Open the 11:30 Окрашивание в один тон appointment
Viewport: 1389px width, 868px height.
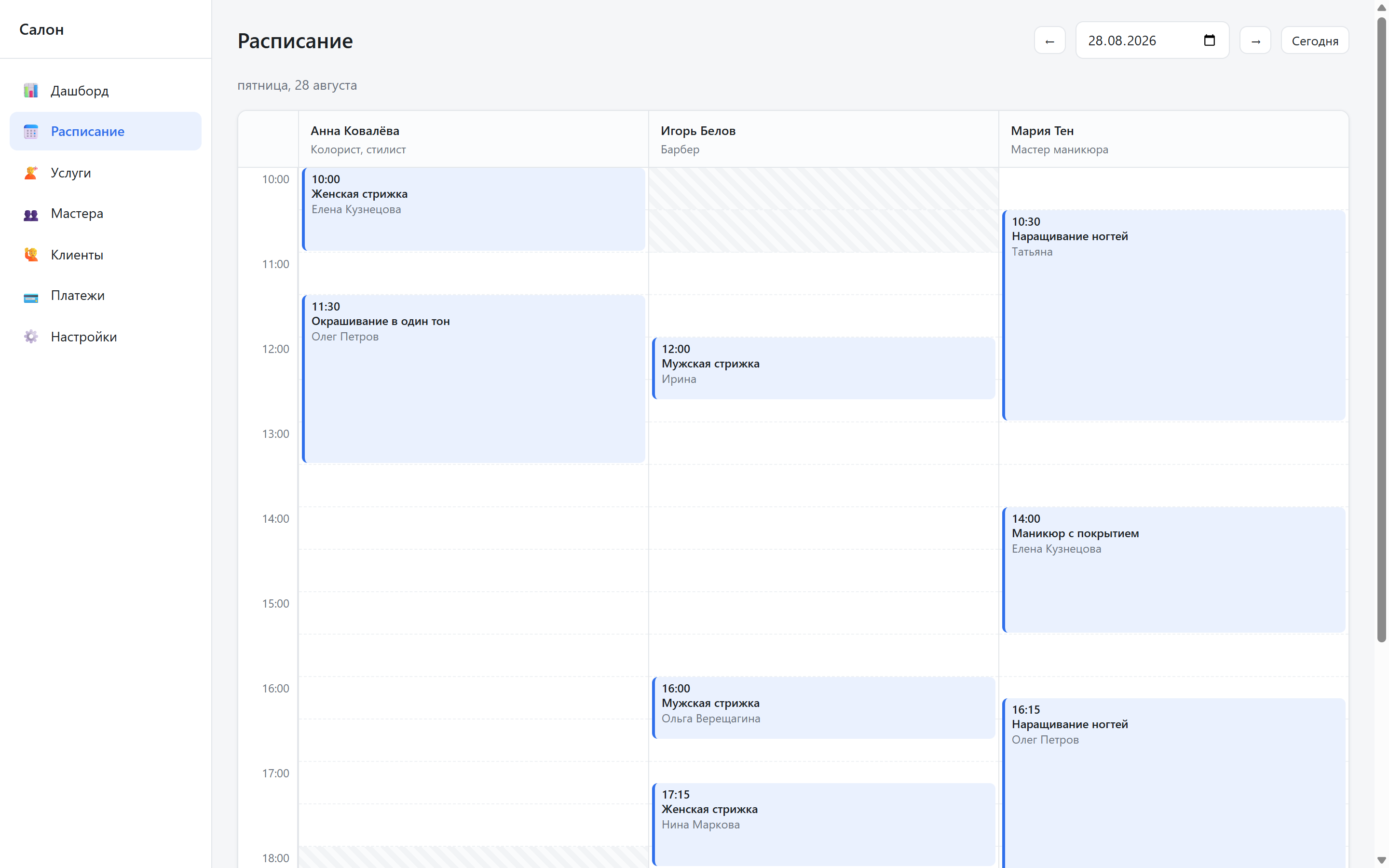click(x=474, y=379)
